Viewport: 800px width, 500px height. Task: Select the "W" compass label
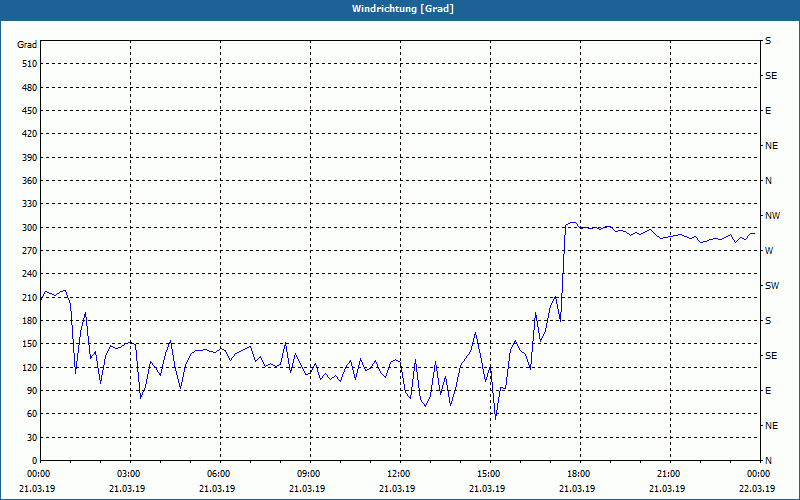(x=769, y=251)
